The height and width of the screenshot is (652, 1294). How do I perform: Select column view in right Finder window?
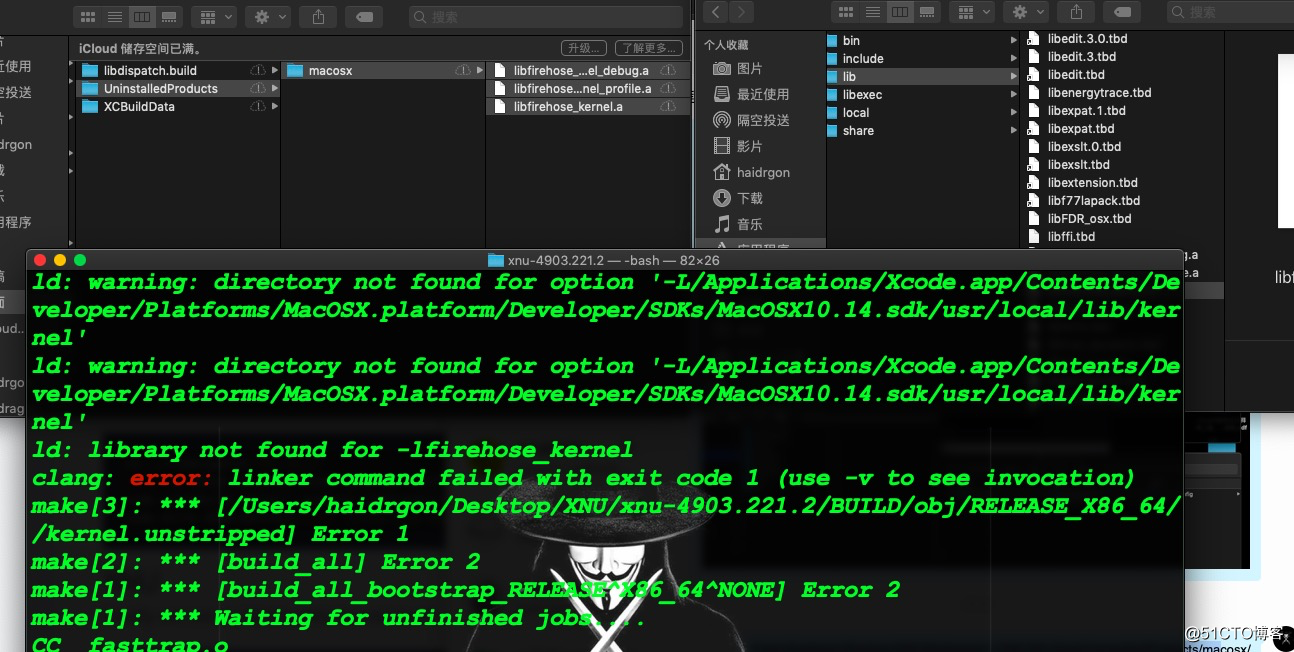pos(901,12)
